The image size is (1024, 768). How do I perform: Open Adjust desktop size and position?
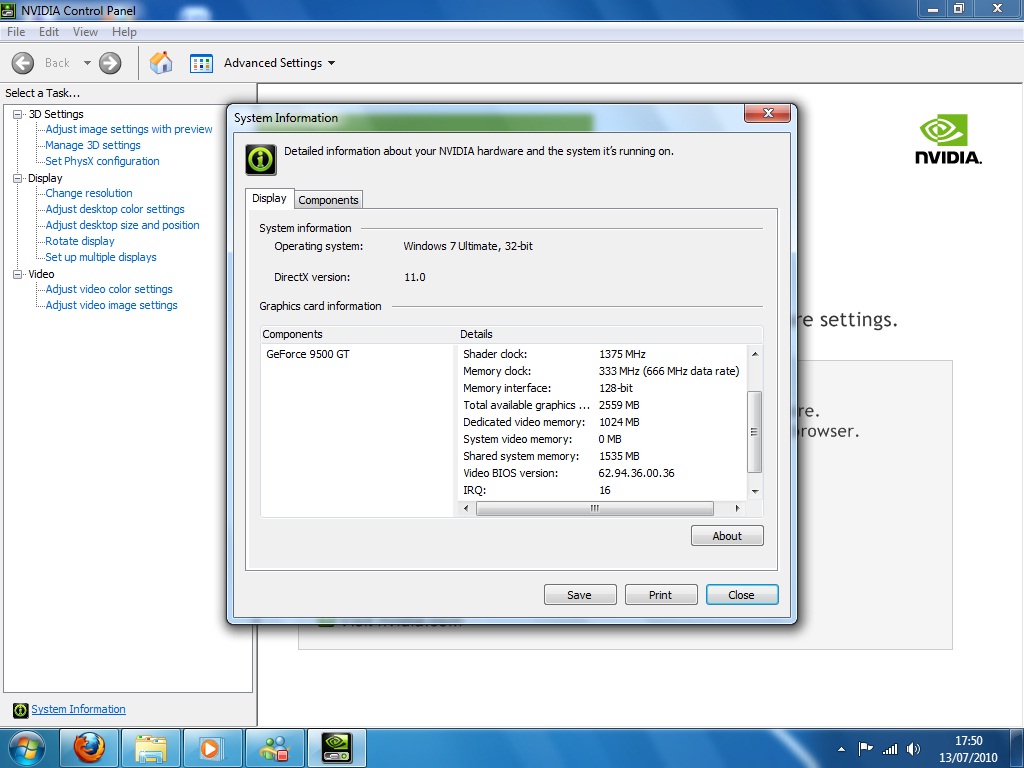click(122, 225)
